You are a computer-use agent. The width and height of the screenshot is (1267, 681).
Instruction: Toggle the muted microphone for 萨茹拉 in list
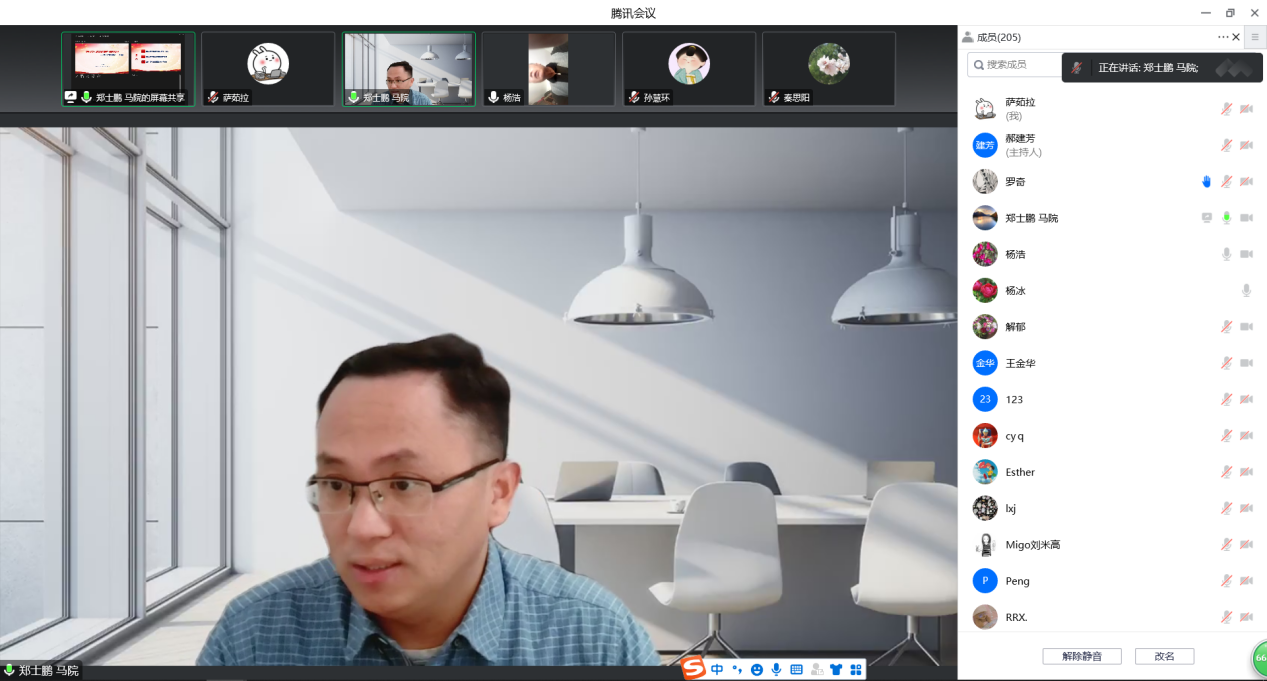1226,109
